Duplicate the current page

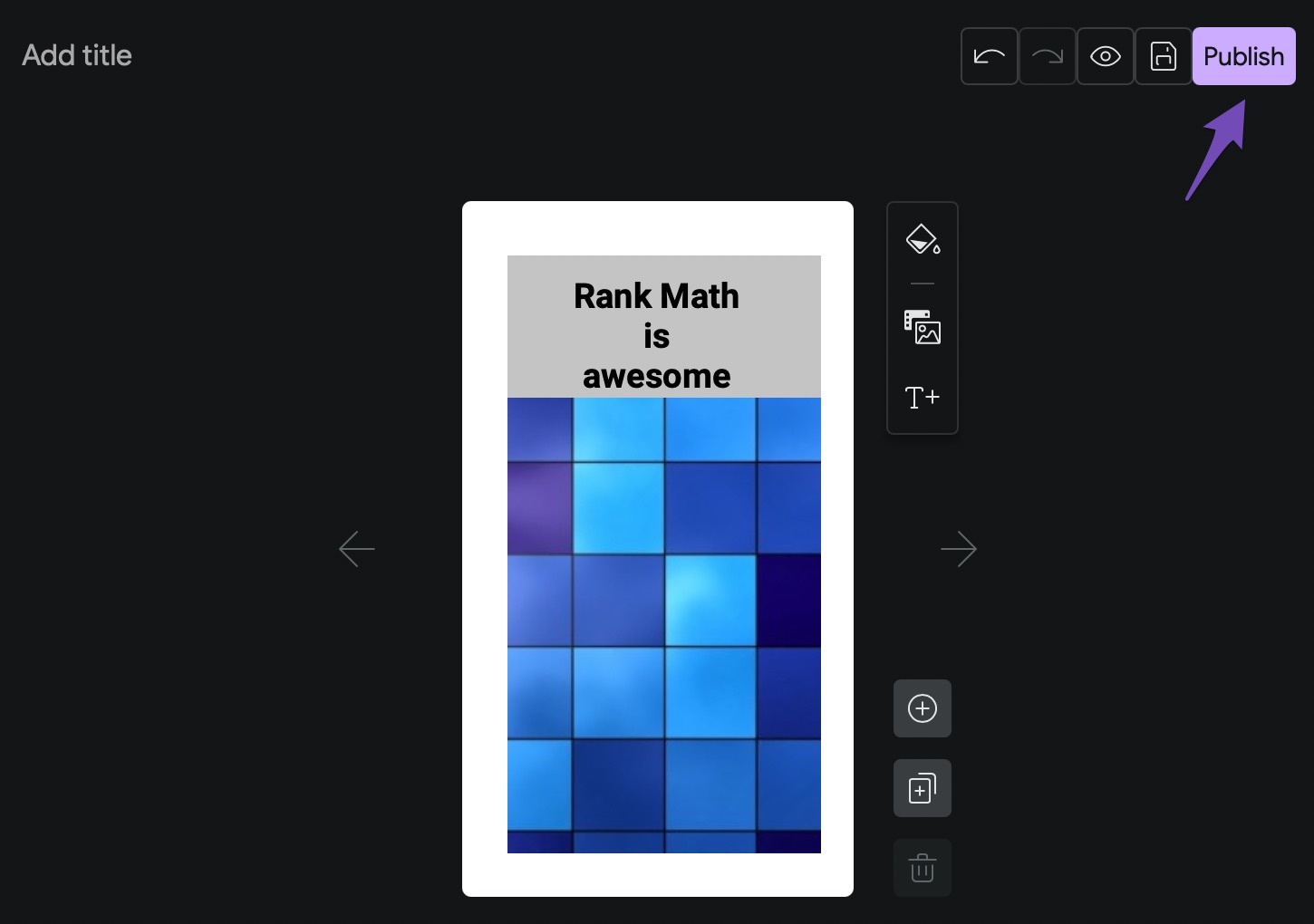click(x=923, y=788)
